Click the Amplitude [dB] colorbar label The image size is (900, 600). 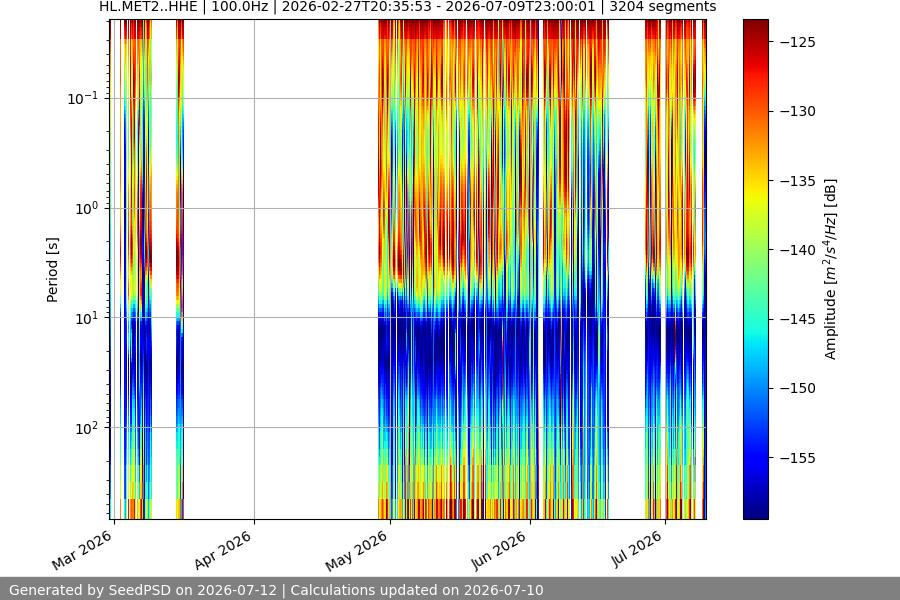click(830, 269)
